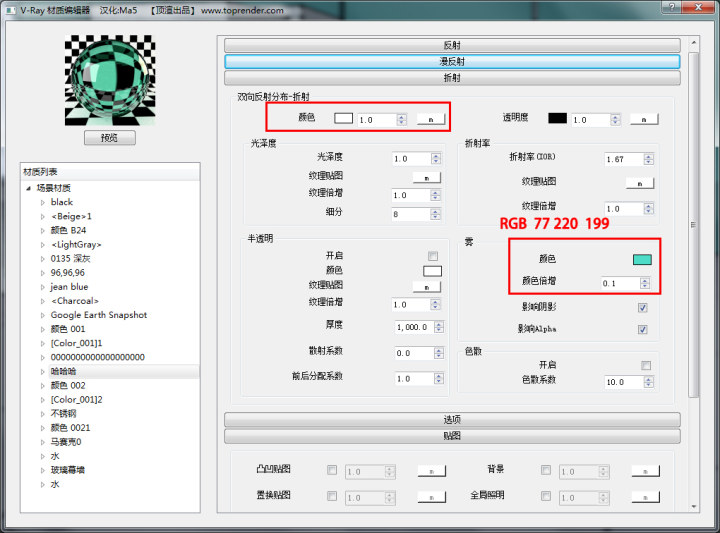Click the scrollbar down arrow
The width and height of the screenshot is (720, 533).
(x=693, y=507)
